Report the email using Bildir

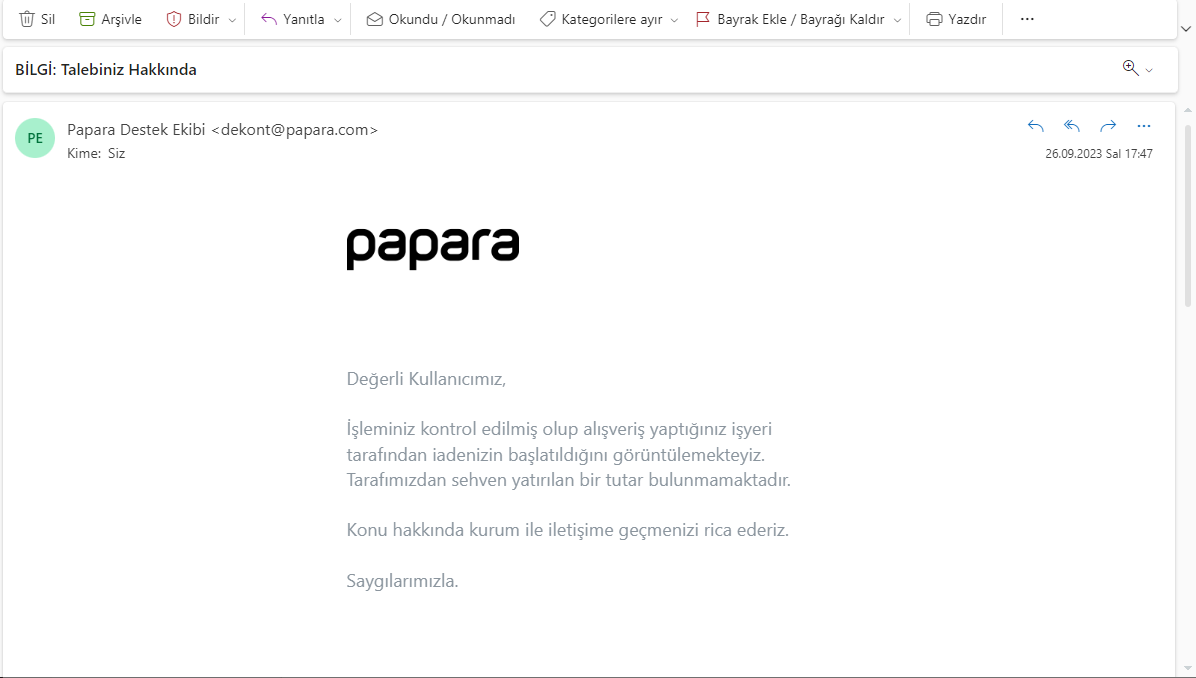pos(193,19)
